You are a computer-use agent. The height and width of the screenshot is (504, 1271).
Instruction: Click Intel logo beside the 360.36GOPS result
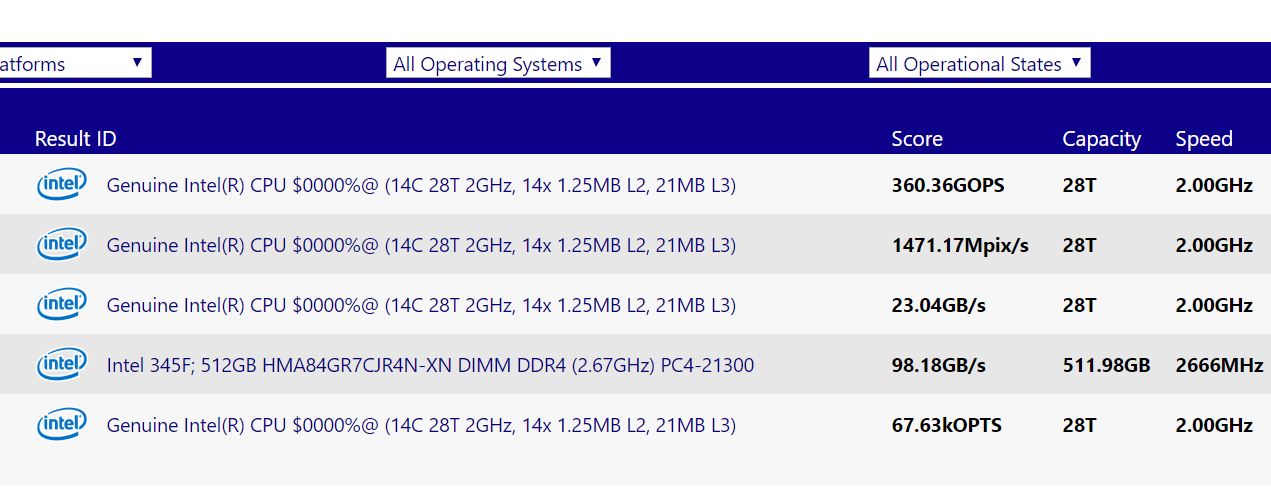click(62, 185)
